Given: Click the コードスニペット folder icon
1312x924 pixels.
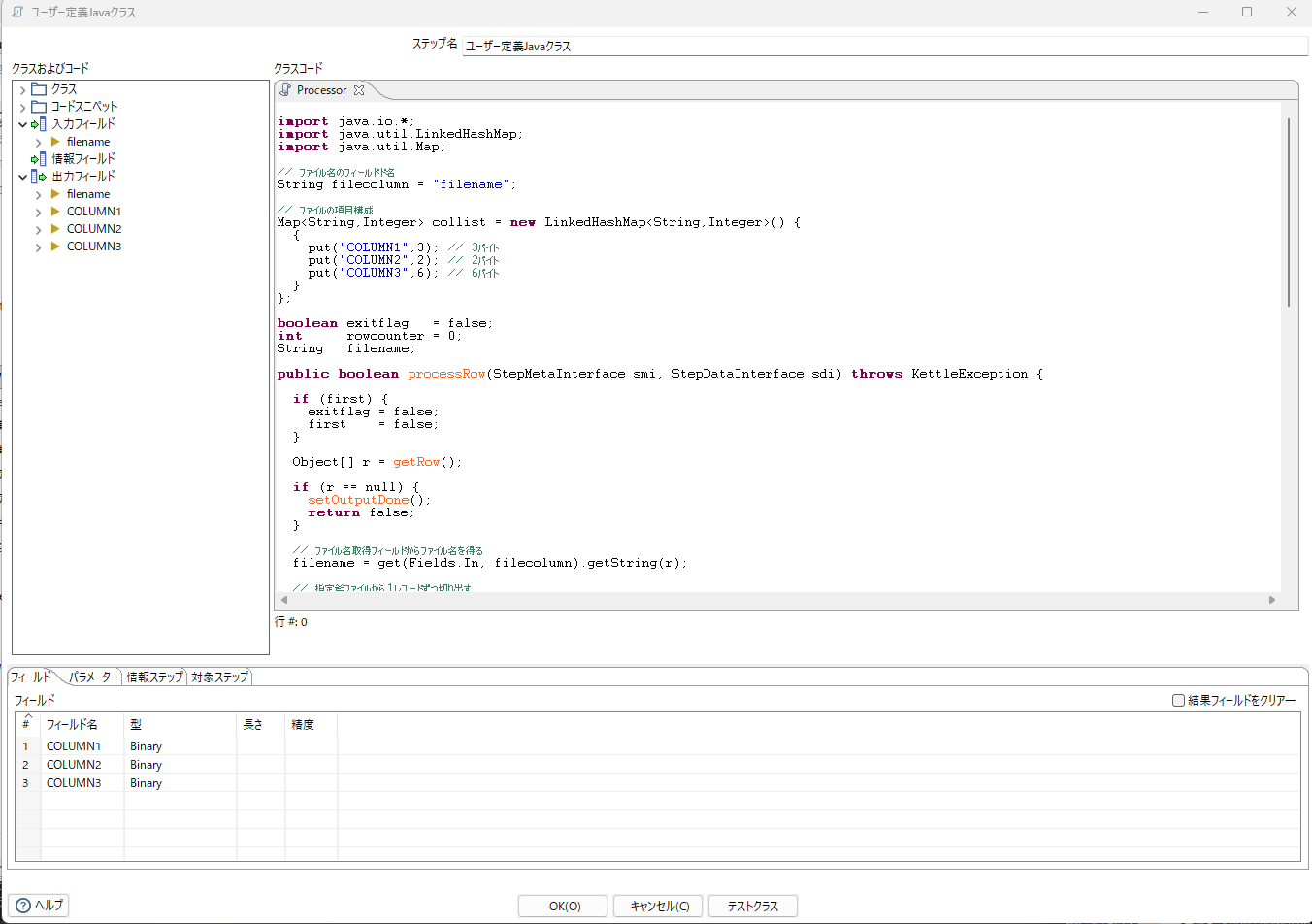Looking at the screenshot, I should (x=39, y=107).
